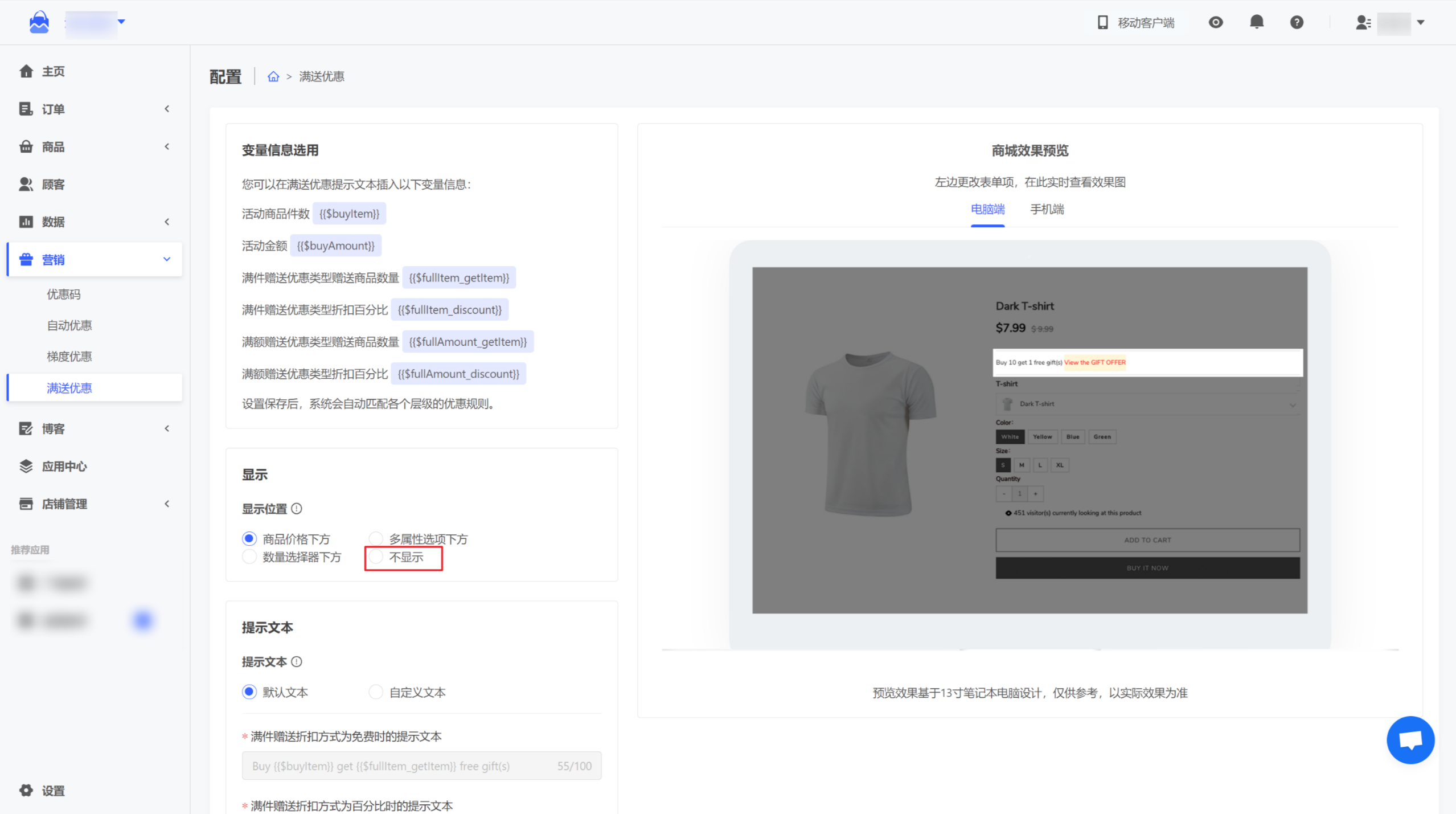Click the 显示位置 info icon
This screenshot has height=814, width=1456.
pos(297,508)
